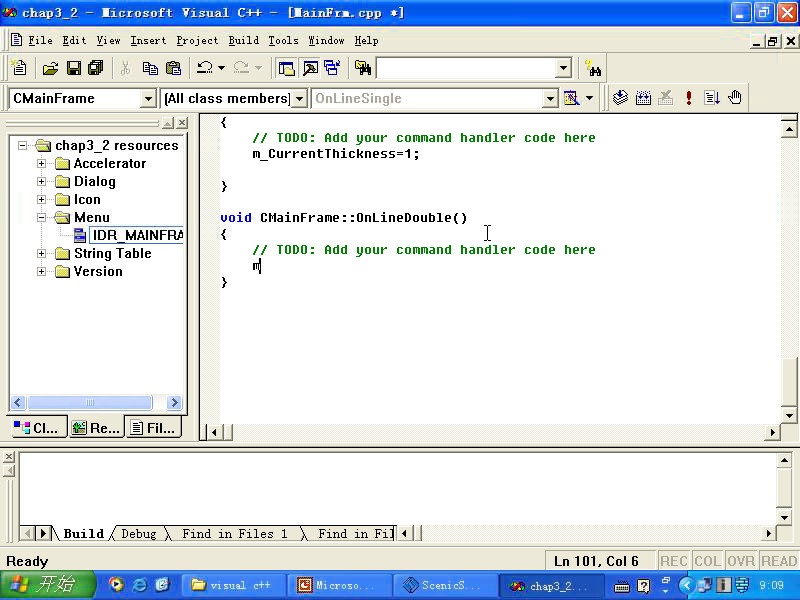The height and width of the screenshot is (600, 800).
Task: Open the Find combo box dropdown arrow
Action: pos(563,68)
